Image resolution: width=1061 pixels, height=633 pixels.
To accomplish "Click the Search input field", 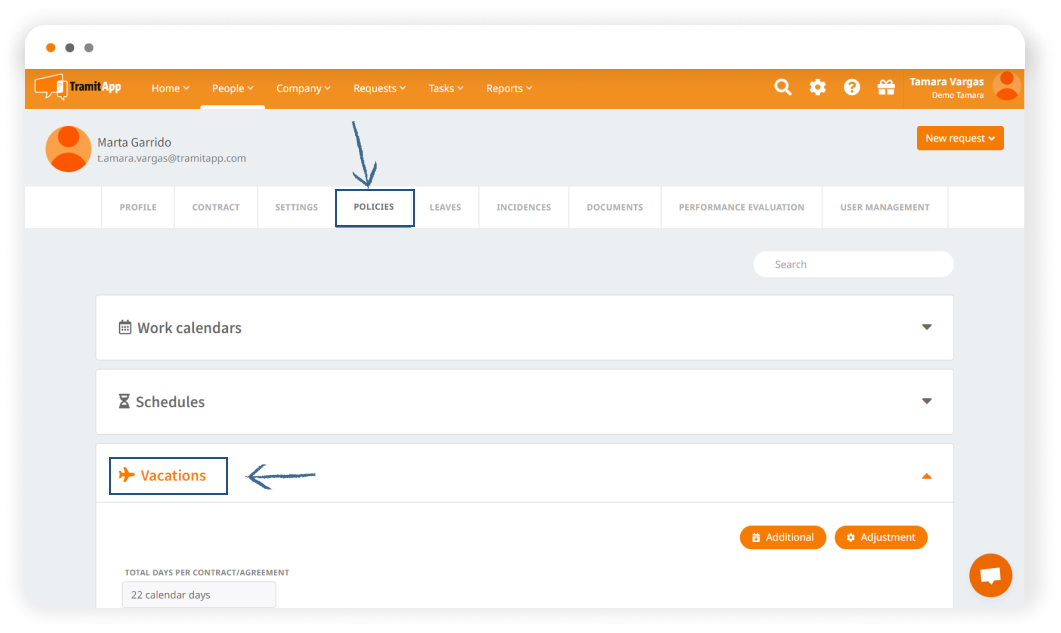I will tap(853, 264).
